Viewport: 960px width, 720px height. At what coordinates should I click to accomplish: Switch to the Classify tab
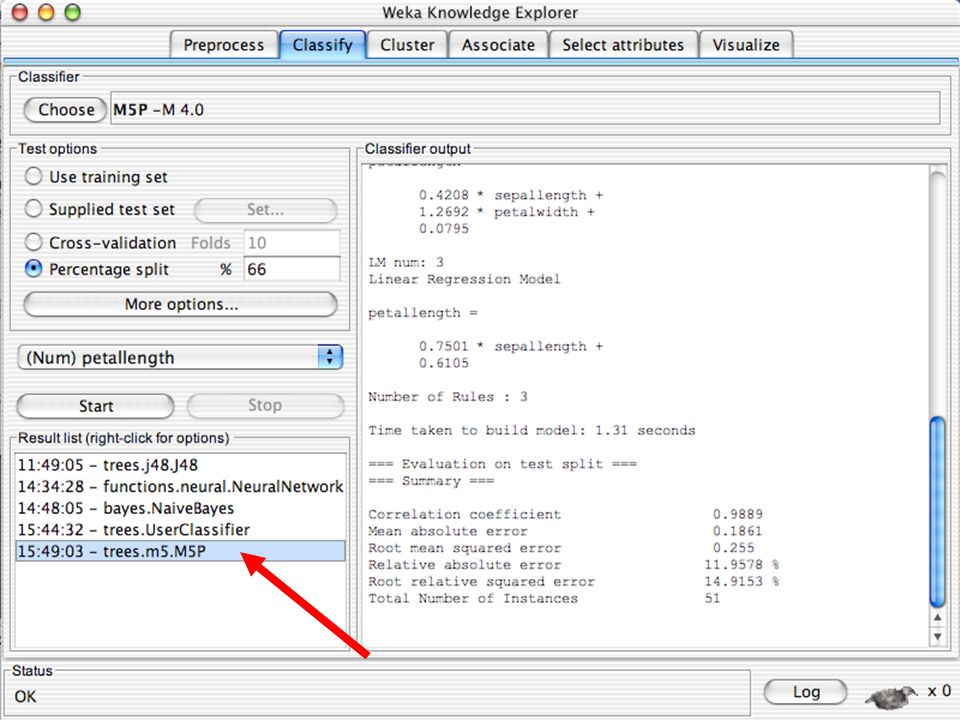323,45
